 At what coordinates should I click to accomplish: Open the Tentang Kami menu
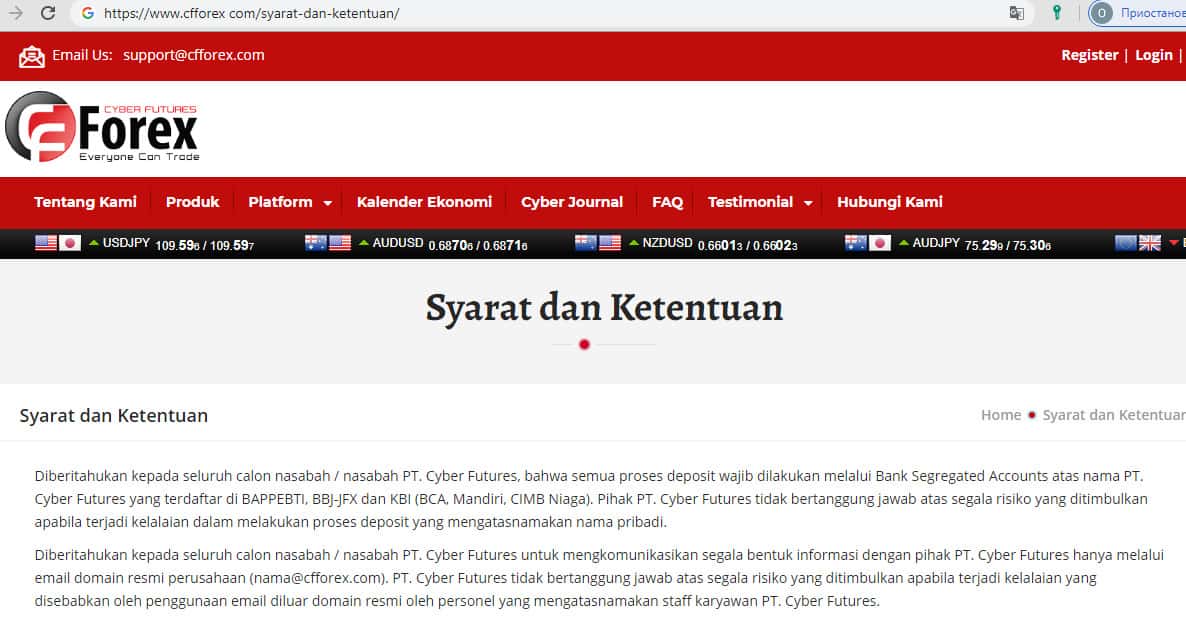(85, 202)
